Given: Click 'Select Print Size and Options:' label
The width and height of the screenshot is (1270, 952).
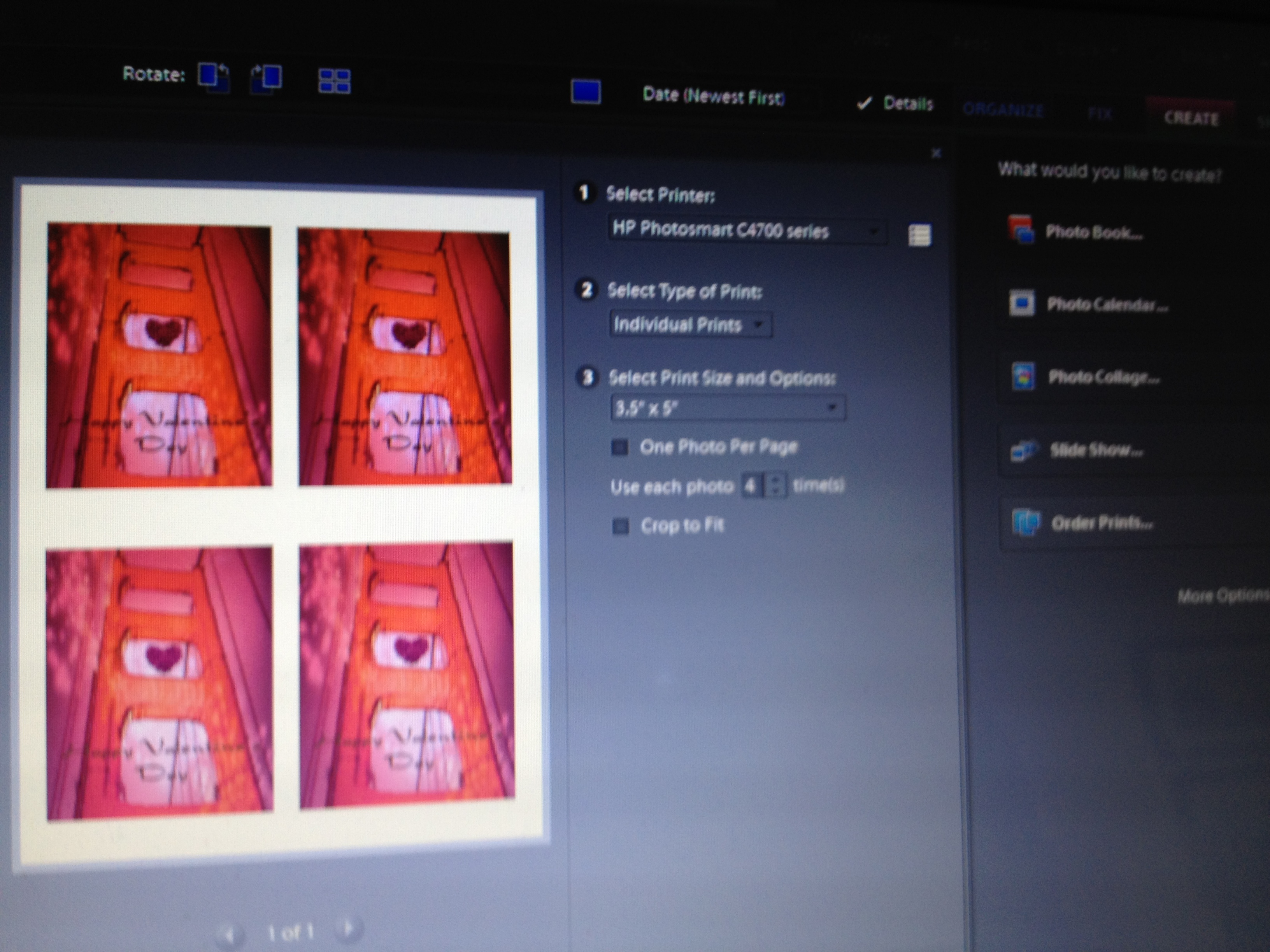Looking at the screenshot, I should coord(722,378).
